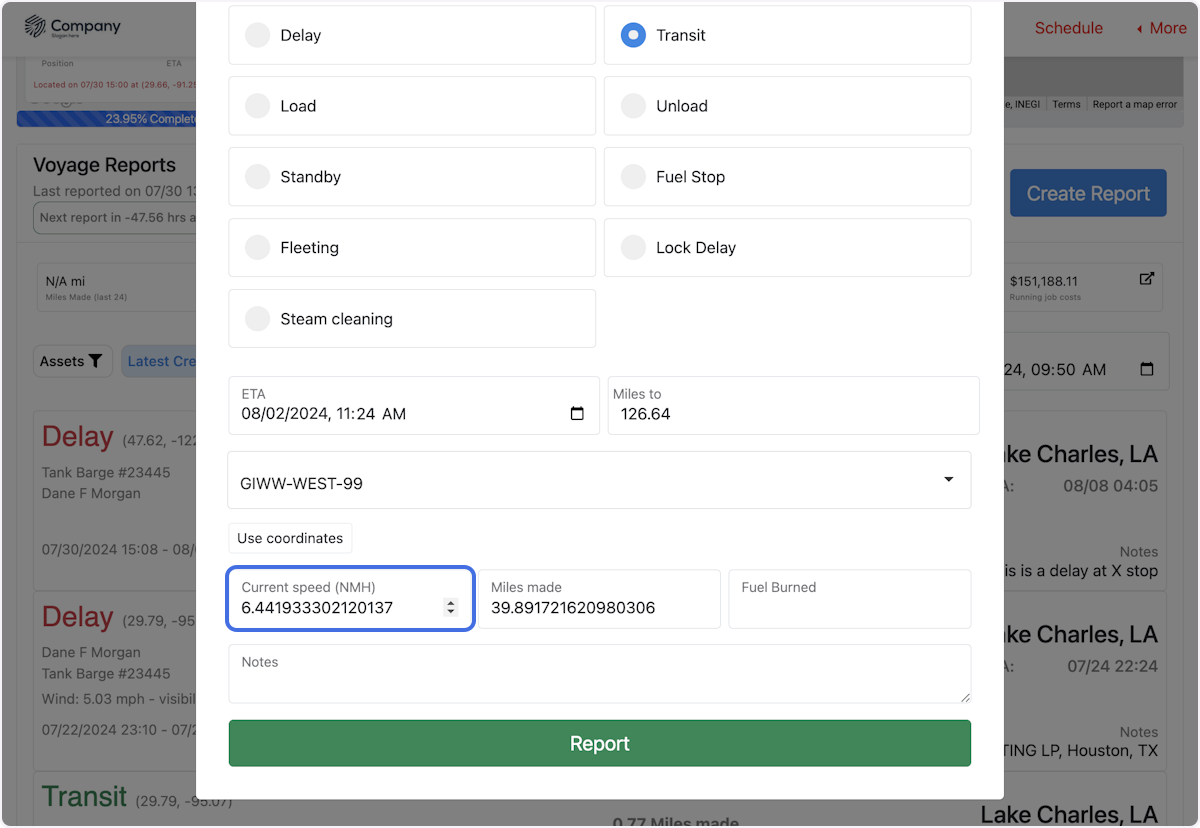This screenshot has height=828, width=1200.
Task: Click the calendar icon beside 09:50 AM
Action: 1146,369
